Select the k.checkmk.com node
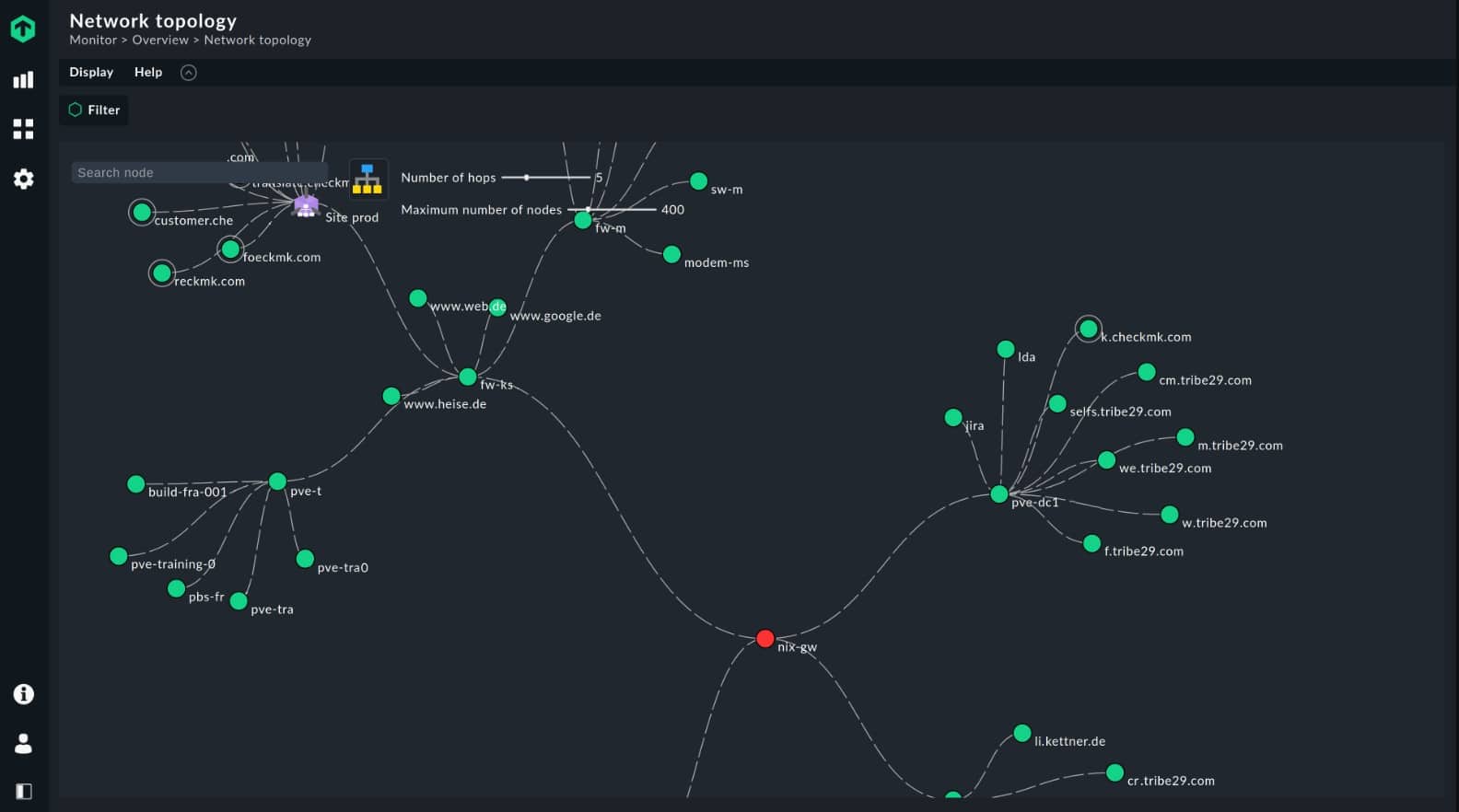Viewport: 1459px width, 812px height. (1089, 329)
